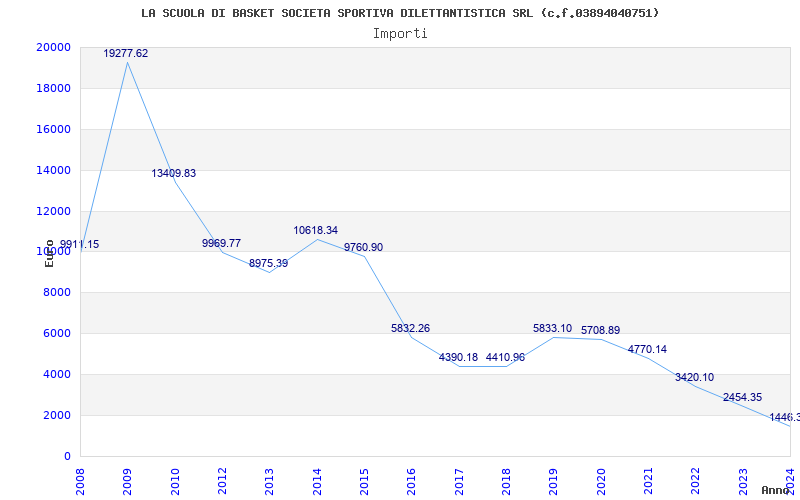Click the 2454.35 data label
The image size is (800, 500).
point(742,397)
